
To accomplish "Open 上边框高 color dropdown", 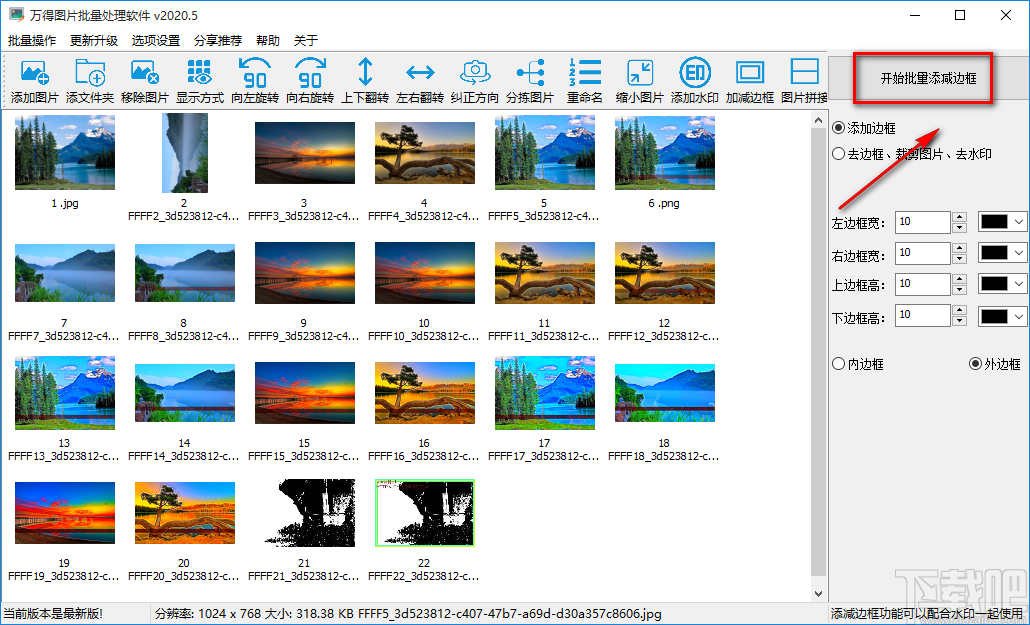I will click(1019, 284).
